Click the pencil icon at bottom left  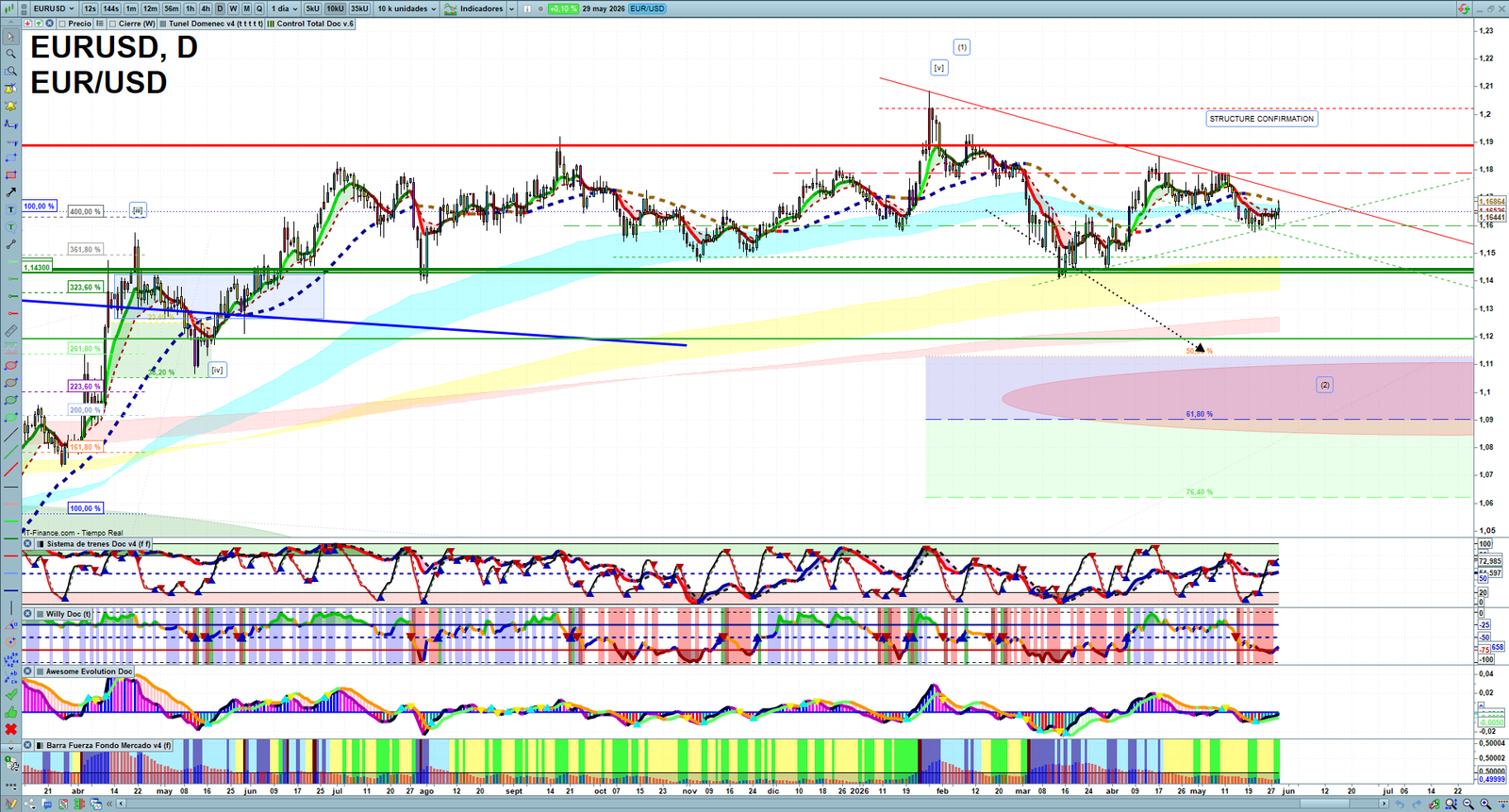10,804
